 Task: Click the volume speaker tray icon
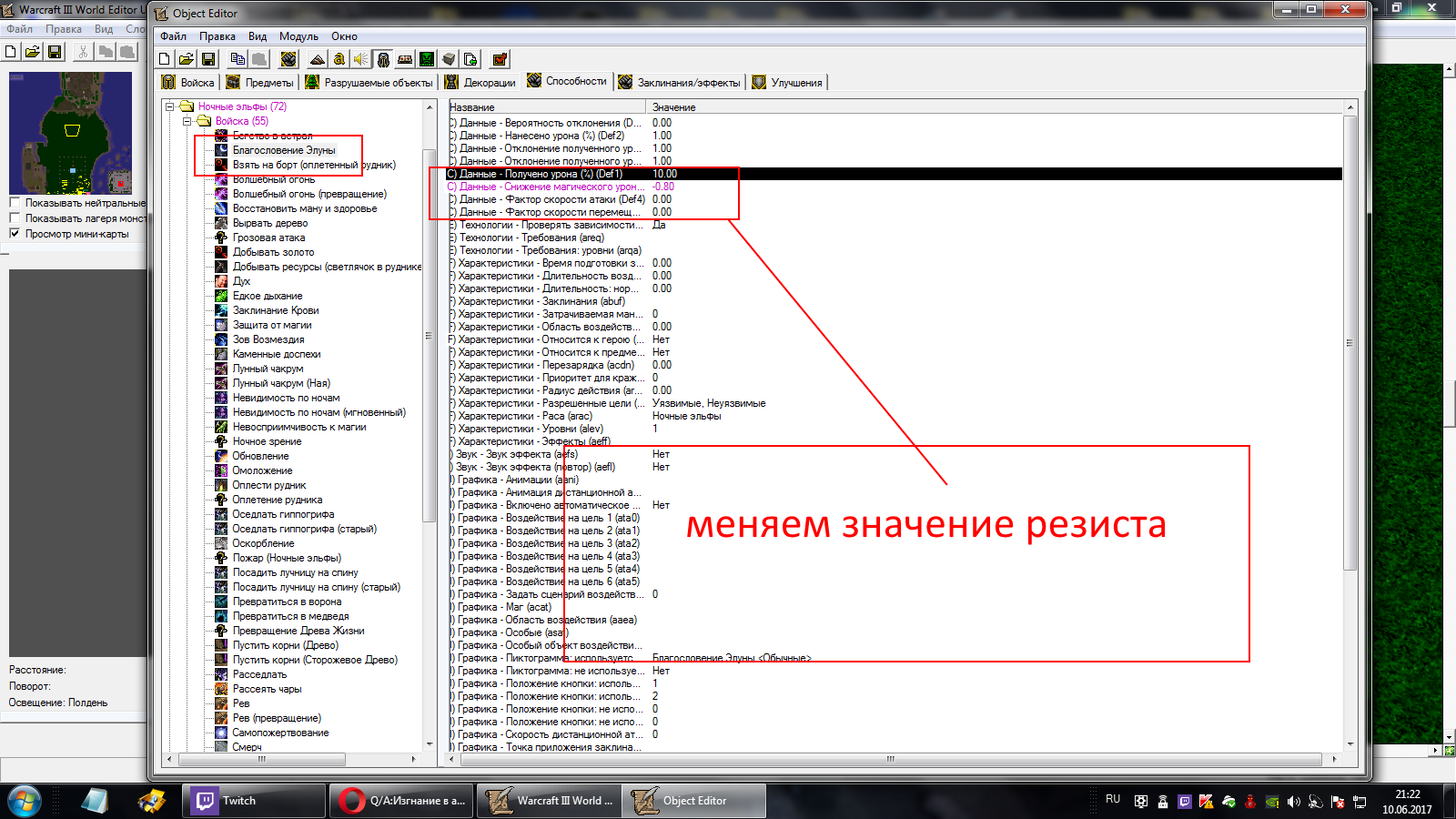coord(1294,802)
